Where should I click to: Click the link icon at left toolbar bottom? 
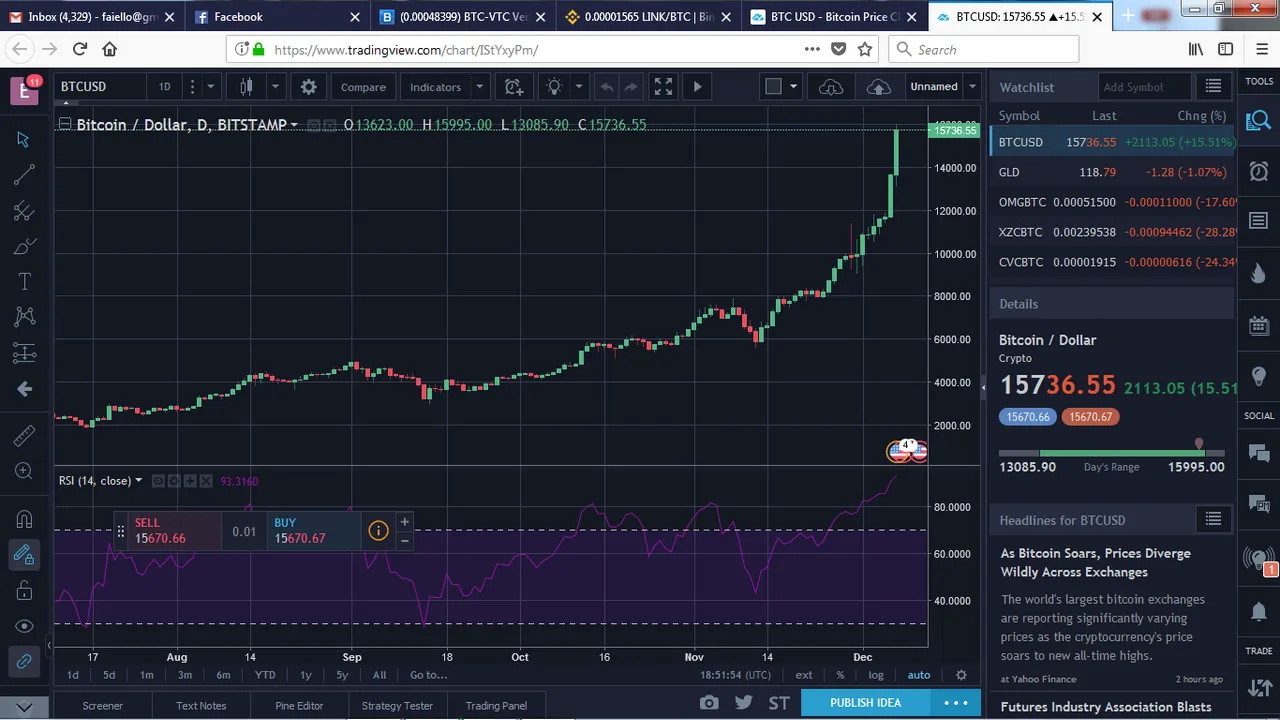click(24, 661)
